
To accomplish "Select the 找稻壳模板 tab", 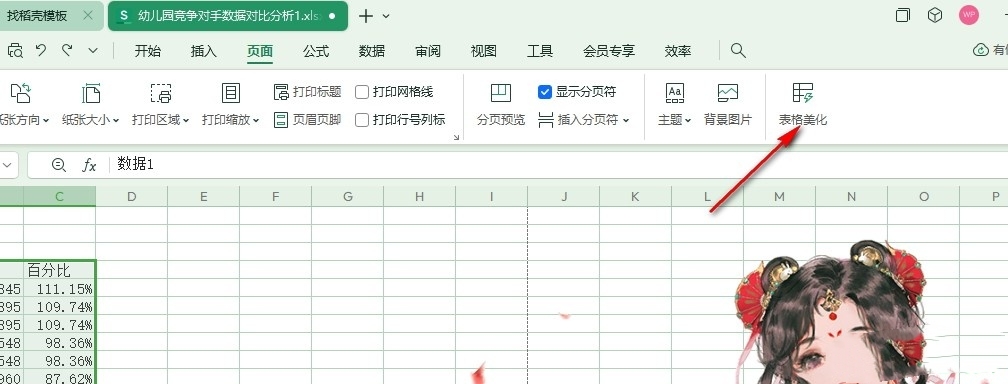I will [x=37, y=16].
